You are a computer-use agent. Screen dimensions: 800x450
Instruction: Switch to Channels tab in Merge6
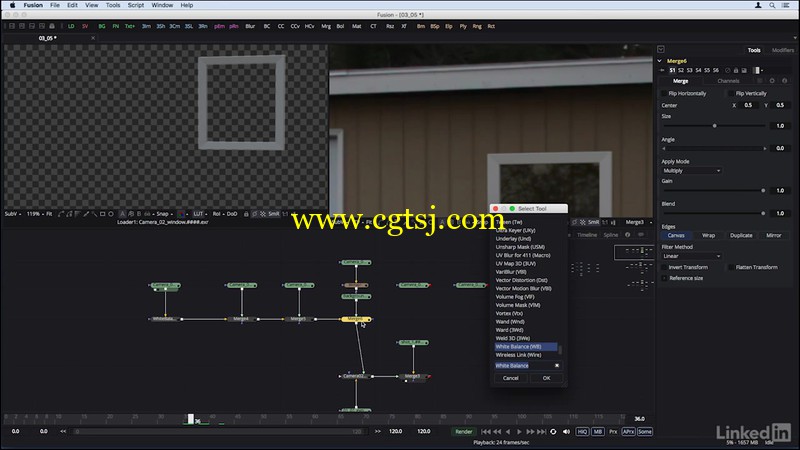point(728,81)
